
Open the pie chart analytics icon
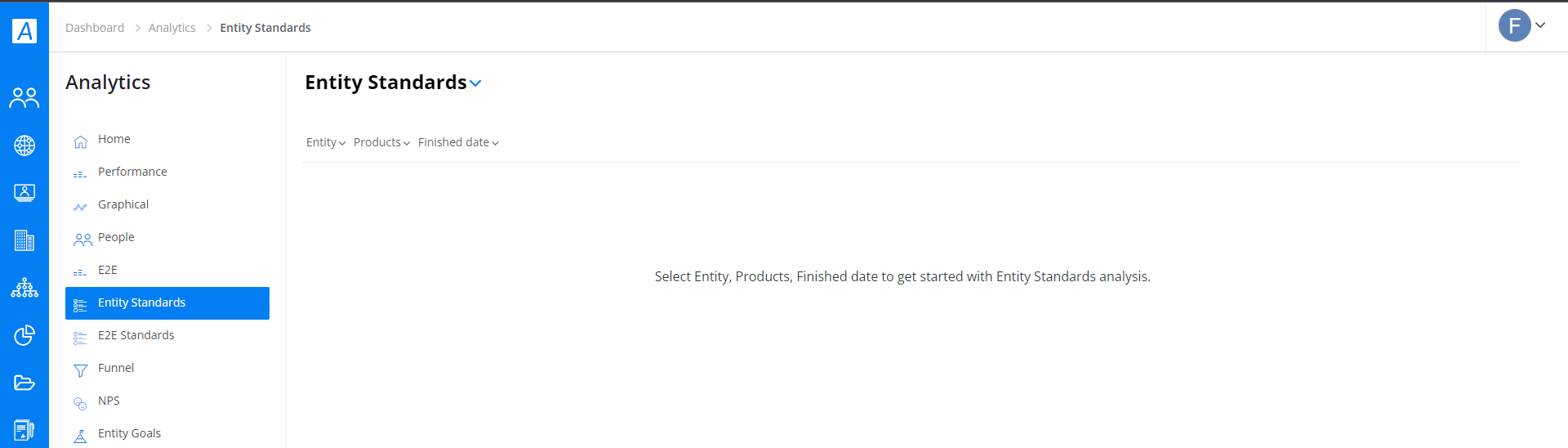point(24,335)
